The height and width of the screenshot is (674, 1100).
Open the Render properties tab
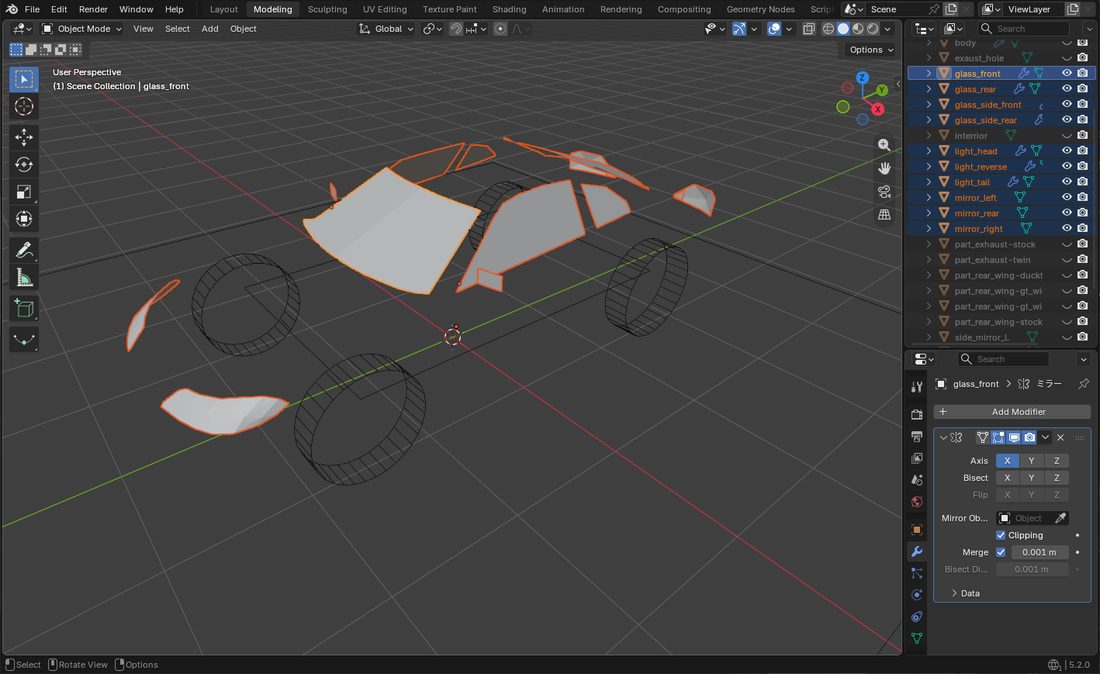(x=916, y=414)
